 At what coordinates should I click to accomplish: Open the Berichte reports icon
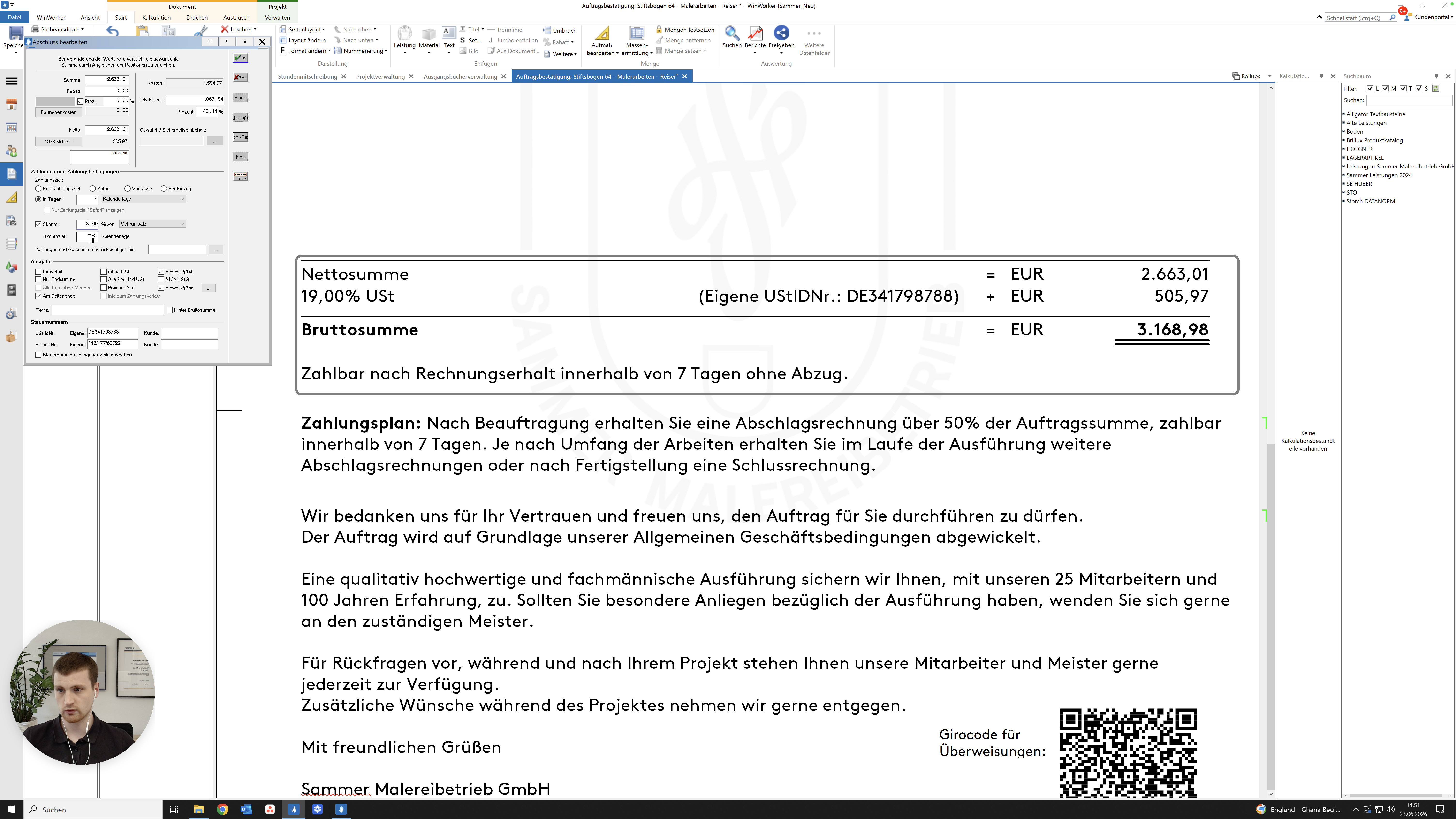[755, 33]
